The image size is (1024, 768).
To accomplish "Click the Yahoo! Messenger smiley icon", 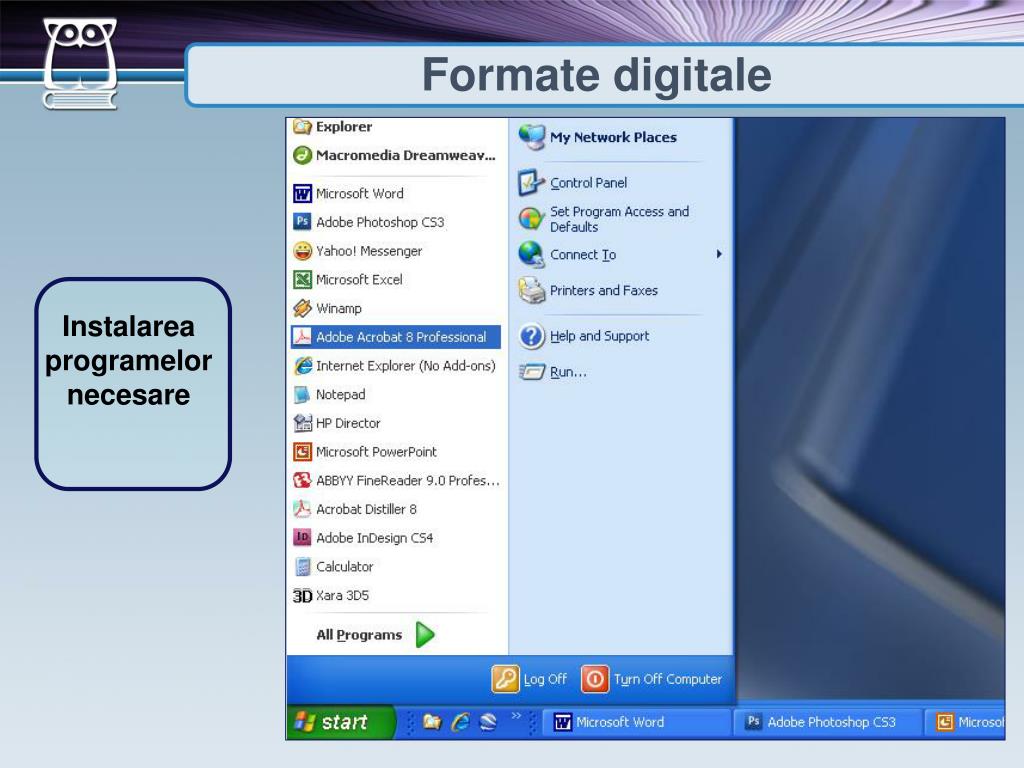I will tap(302, 251).
